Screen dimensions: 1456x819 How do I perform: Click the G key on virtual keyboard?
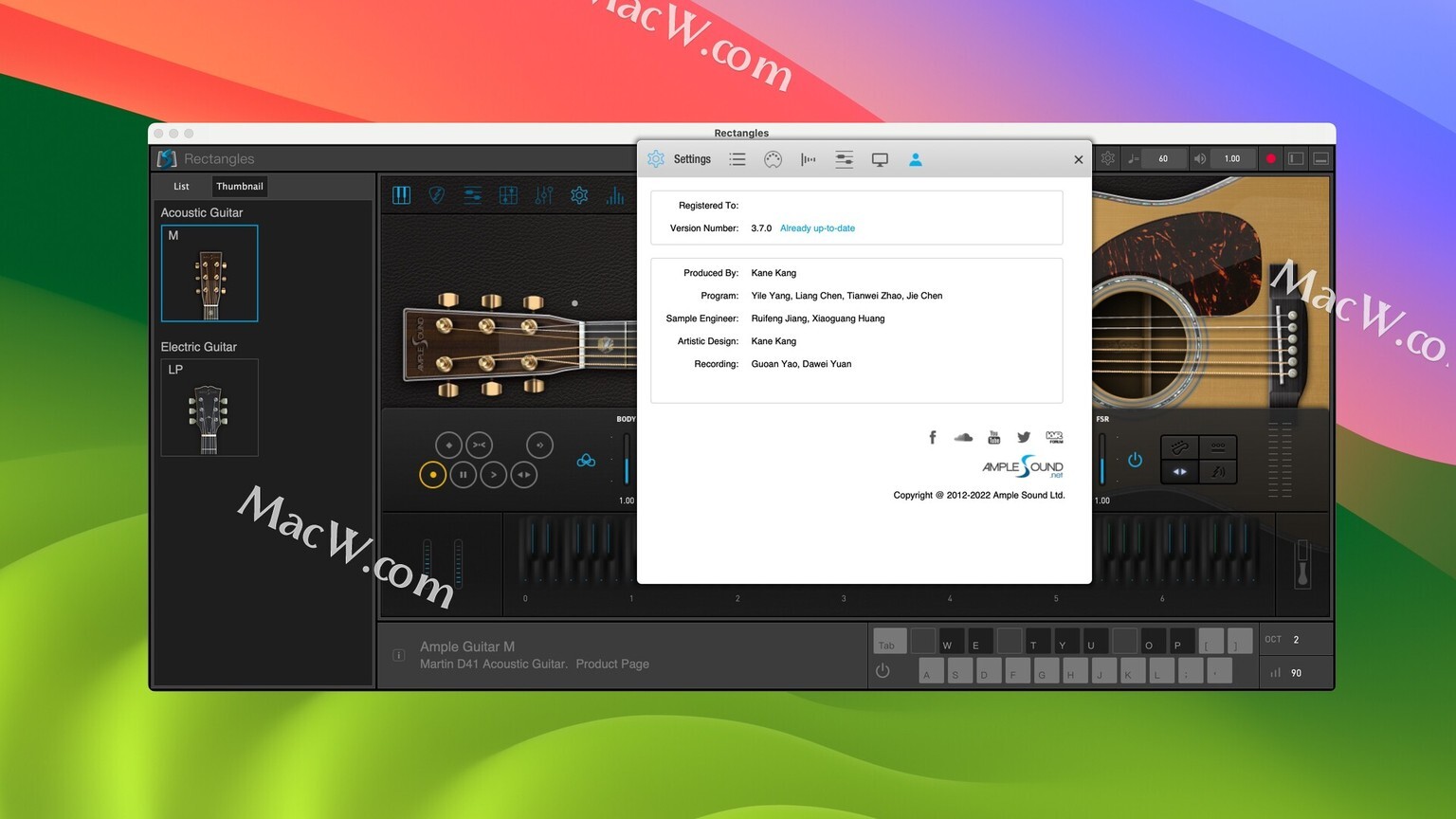point(1046,670)
